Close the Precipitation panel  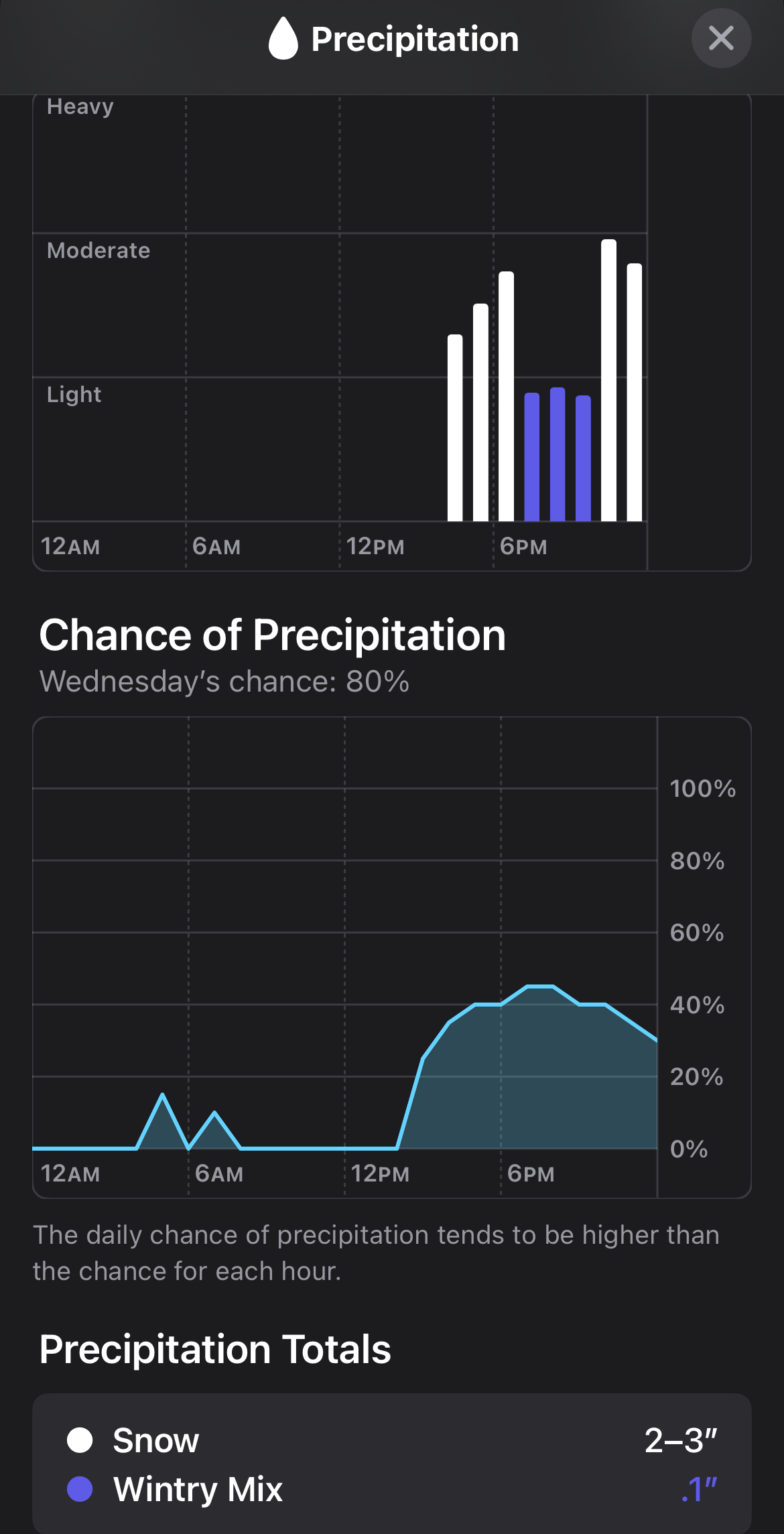point(721,38)
